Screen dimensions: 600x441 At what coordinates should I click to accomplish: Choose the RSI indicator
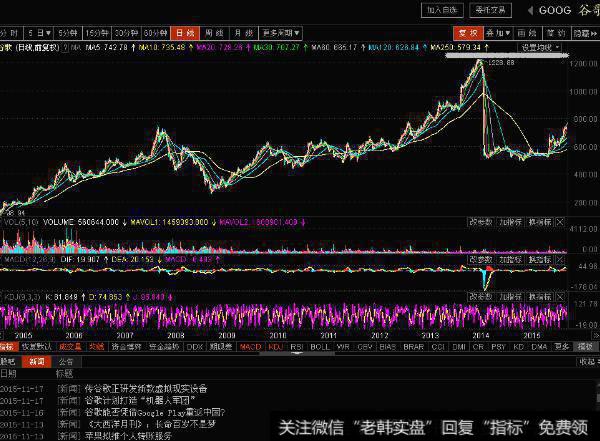[296, 347]
